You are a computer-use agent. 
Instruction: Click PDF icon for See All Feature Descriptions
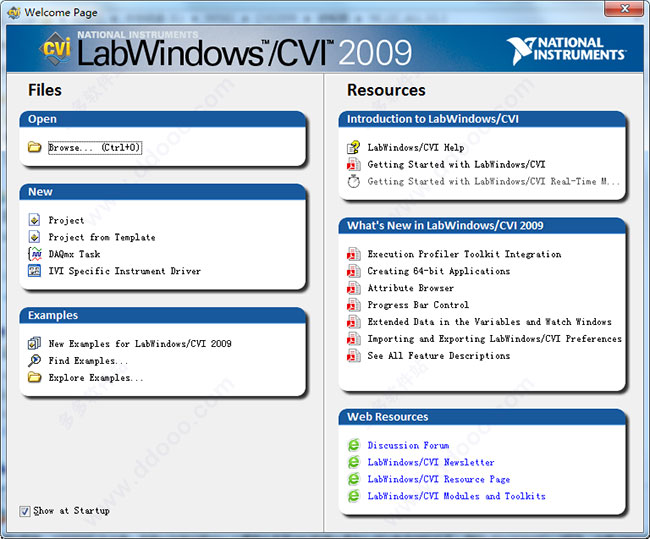pyautogui.click(x=354, y=356)
